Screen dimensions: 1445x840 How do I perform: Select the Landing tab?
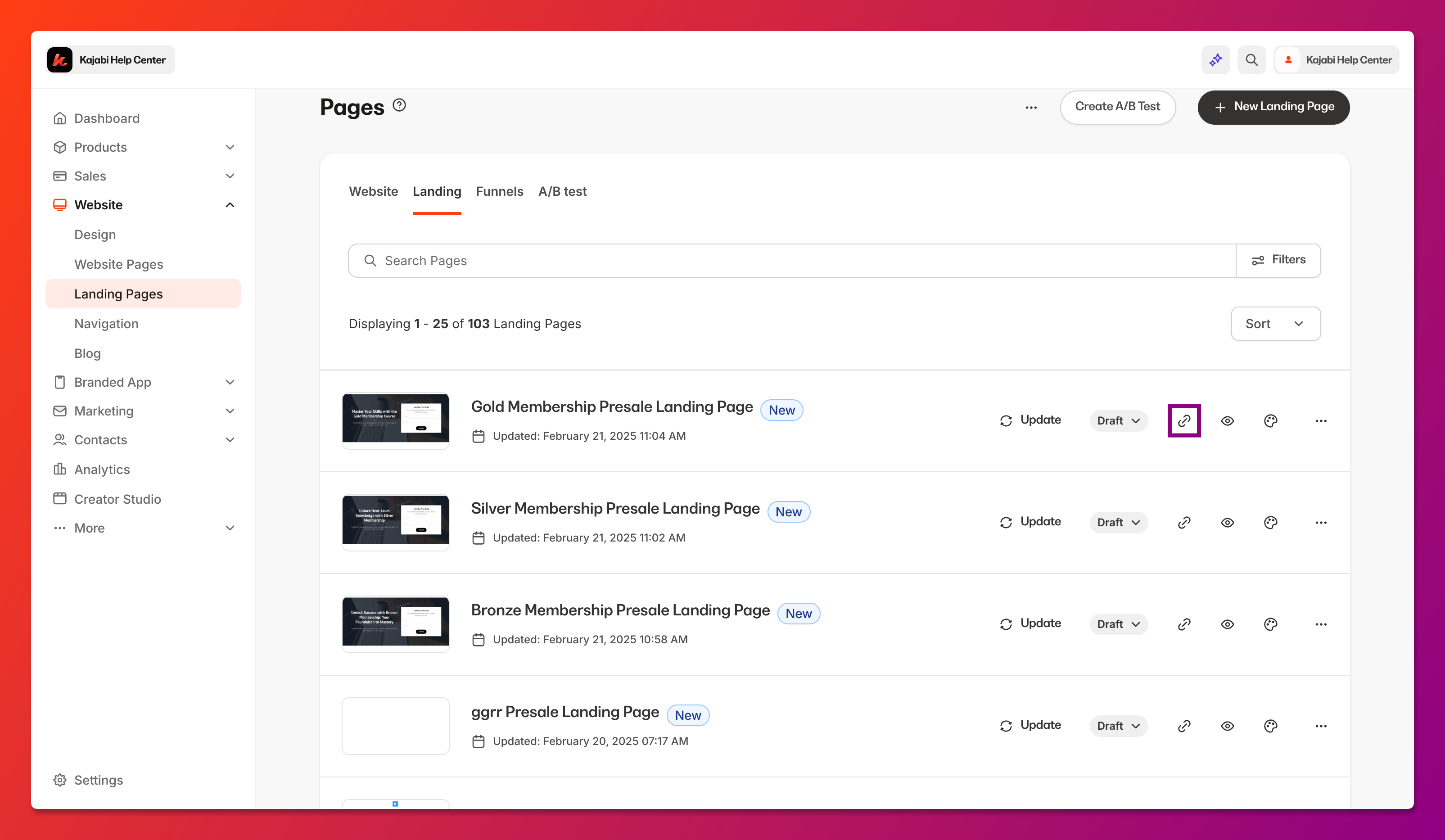click(437, 191)
